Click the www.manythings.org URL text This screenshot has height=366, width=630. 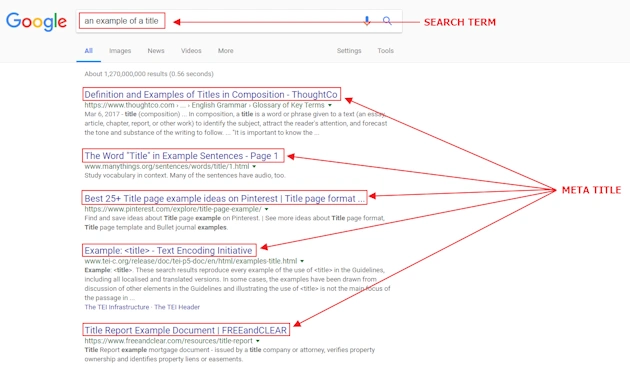click(167, 166)
